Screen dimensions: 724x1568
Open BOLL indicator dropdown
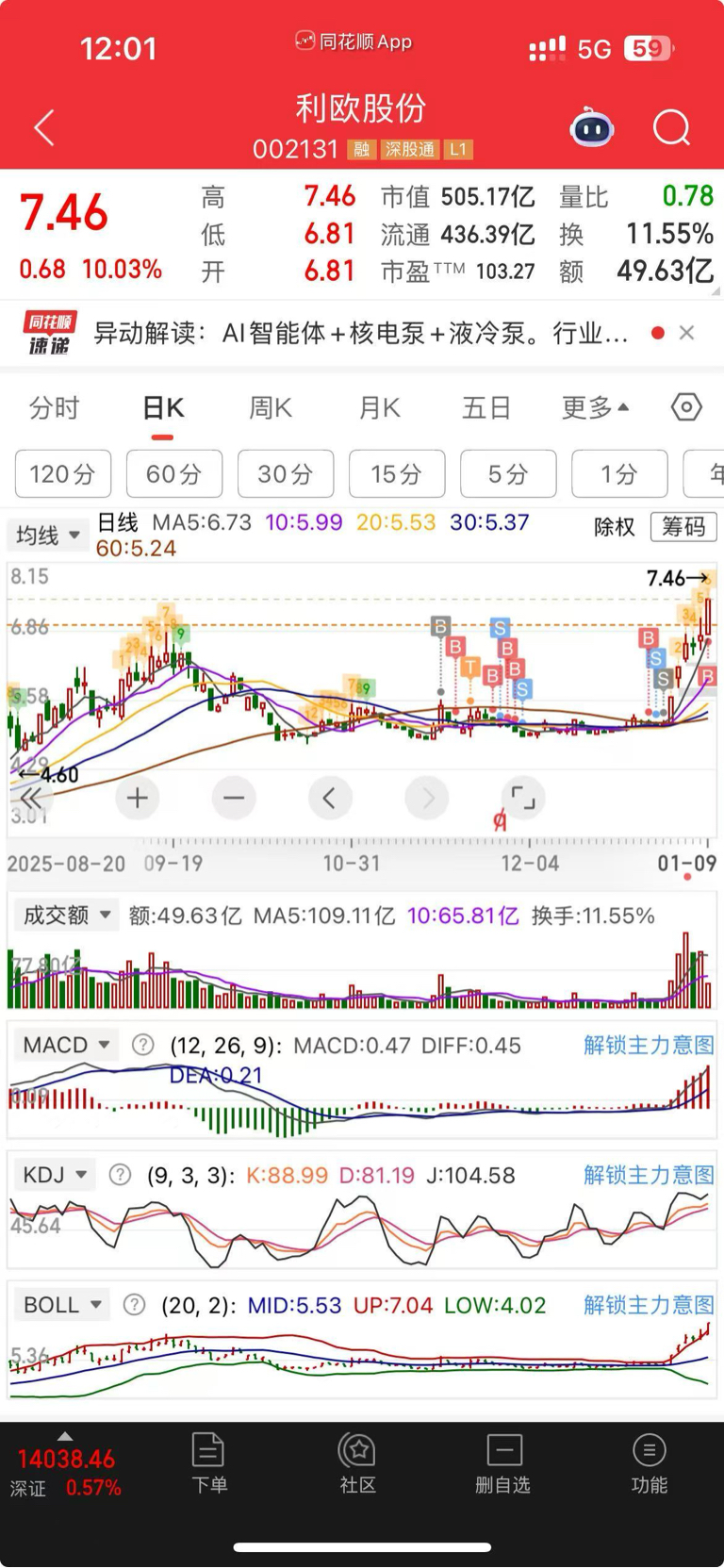click(62, 1305)
